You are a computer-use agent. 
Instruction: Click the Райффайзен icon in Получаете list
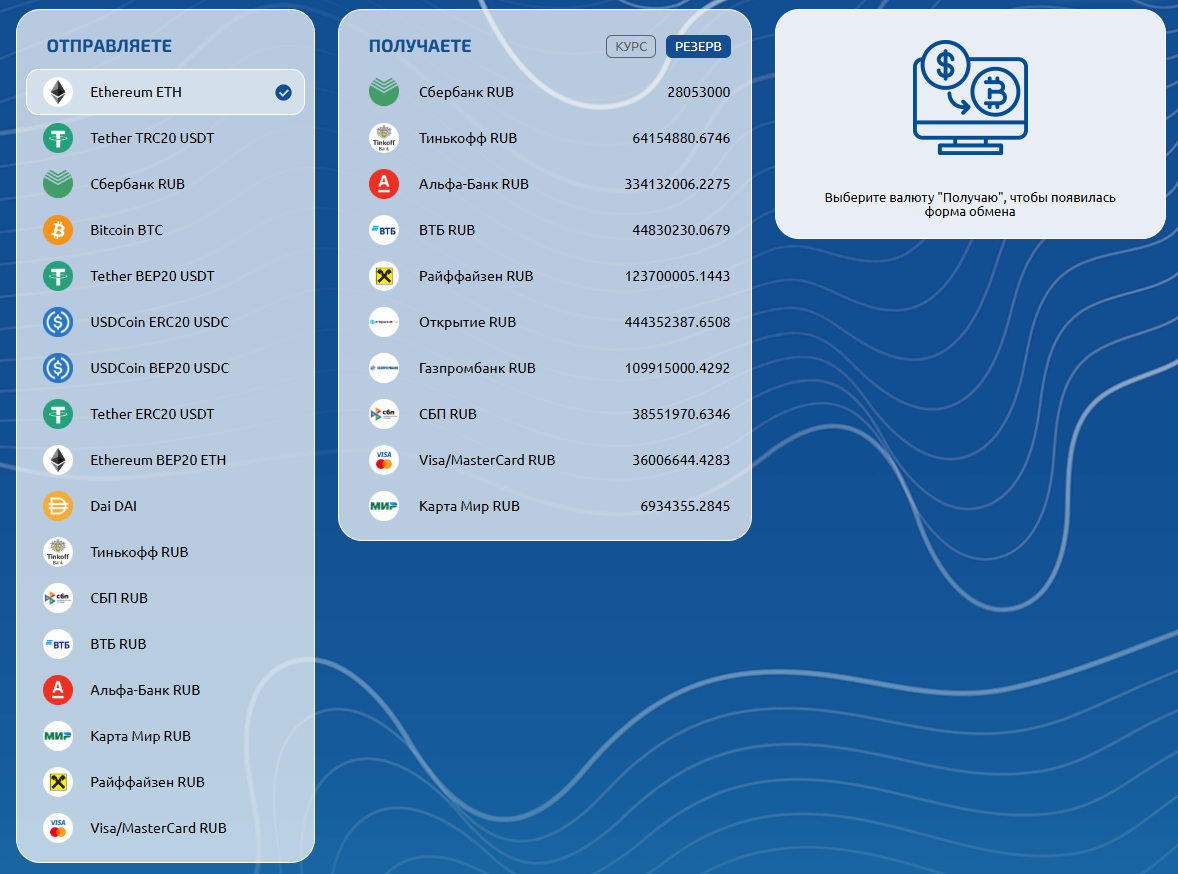click(x=384, y=277)
